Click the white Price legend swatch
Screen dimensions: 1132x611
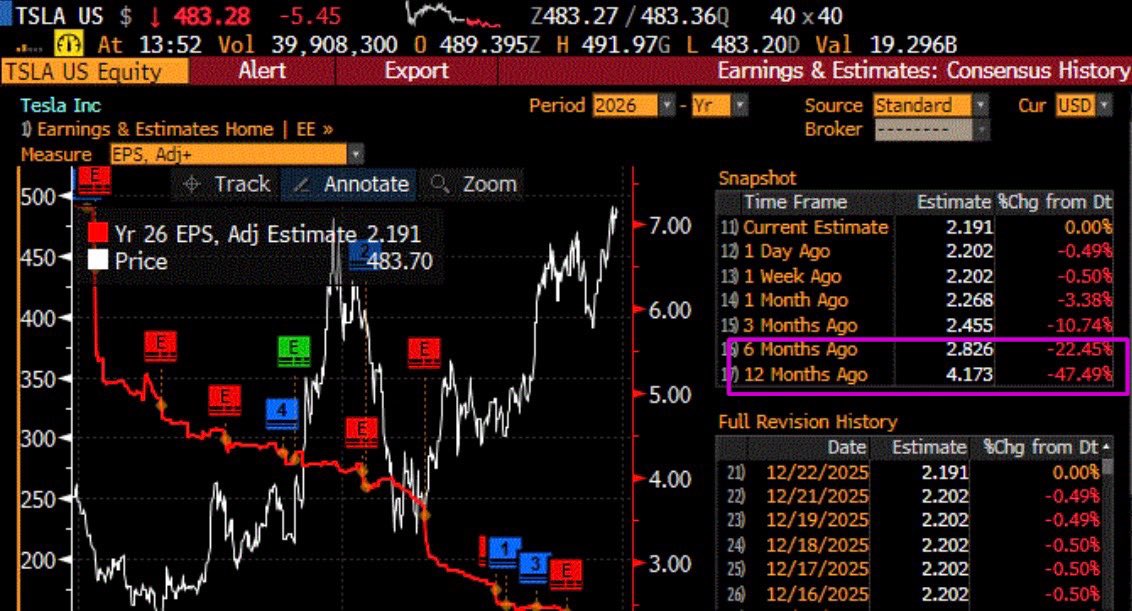[x=97, y=260]
